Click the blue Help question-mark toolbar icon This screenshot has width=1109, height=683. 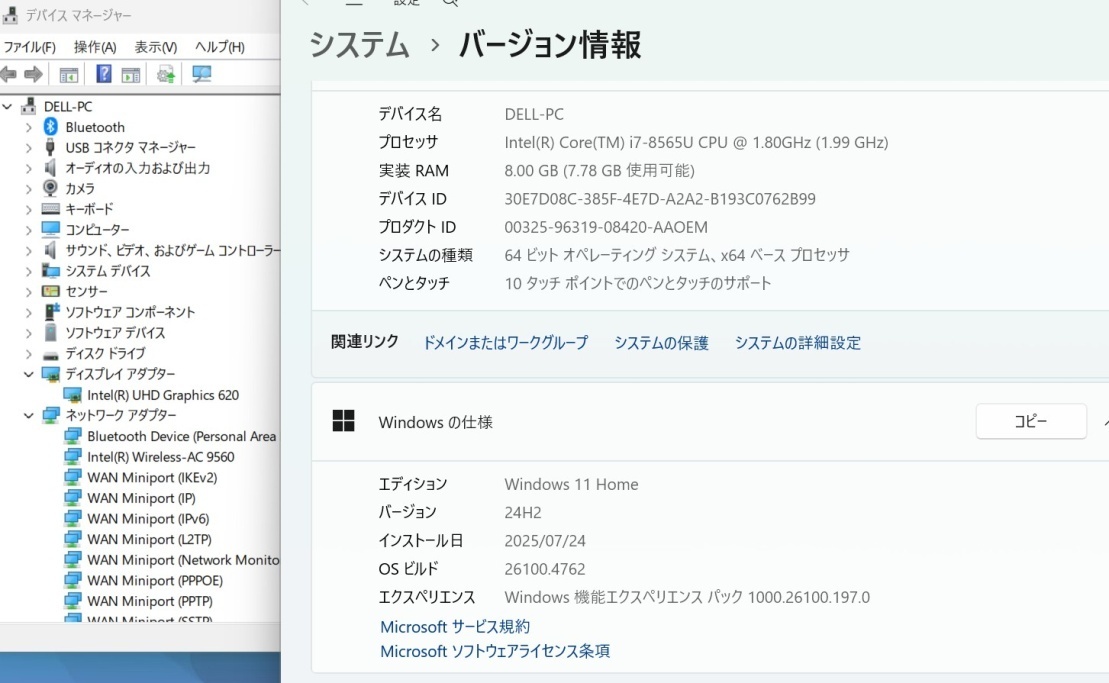tap(104, 74)
